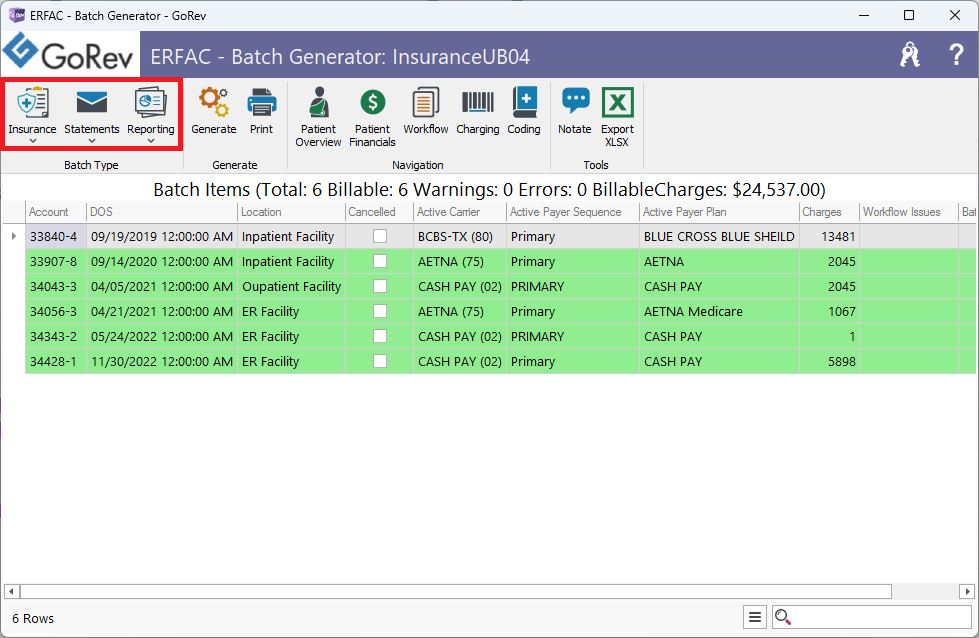Sort by Workflow Issues column header
979x638 pixels.
[x=908, y=212]
